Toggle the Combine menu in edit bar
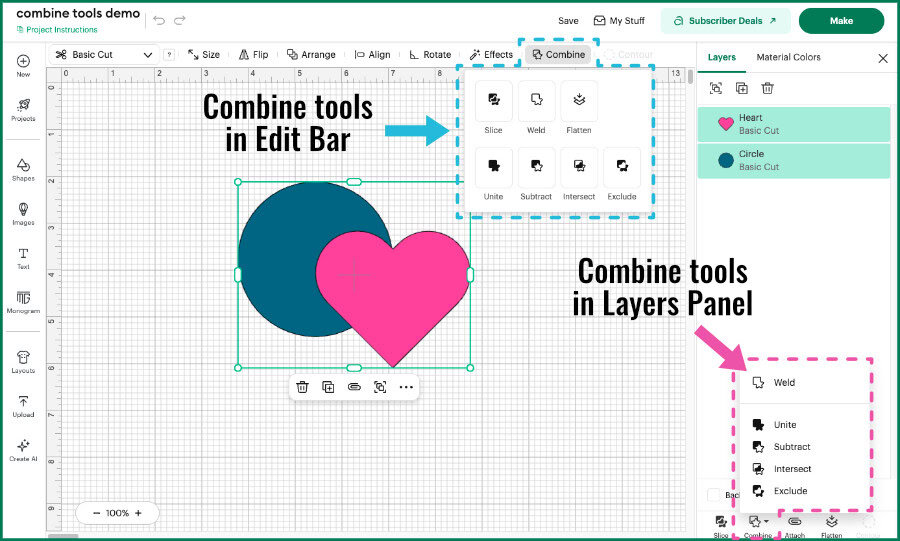This screenshot has width=900, height=541. tap(558, 55)
